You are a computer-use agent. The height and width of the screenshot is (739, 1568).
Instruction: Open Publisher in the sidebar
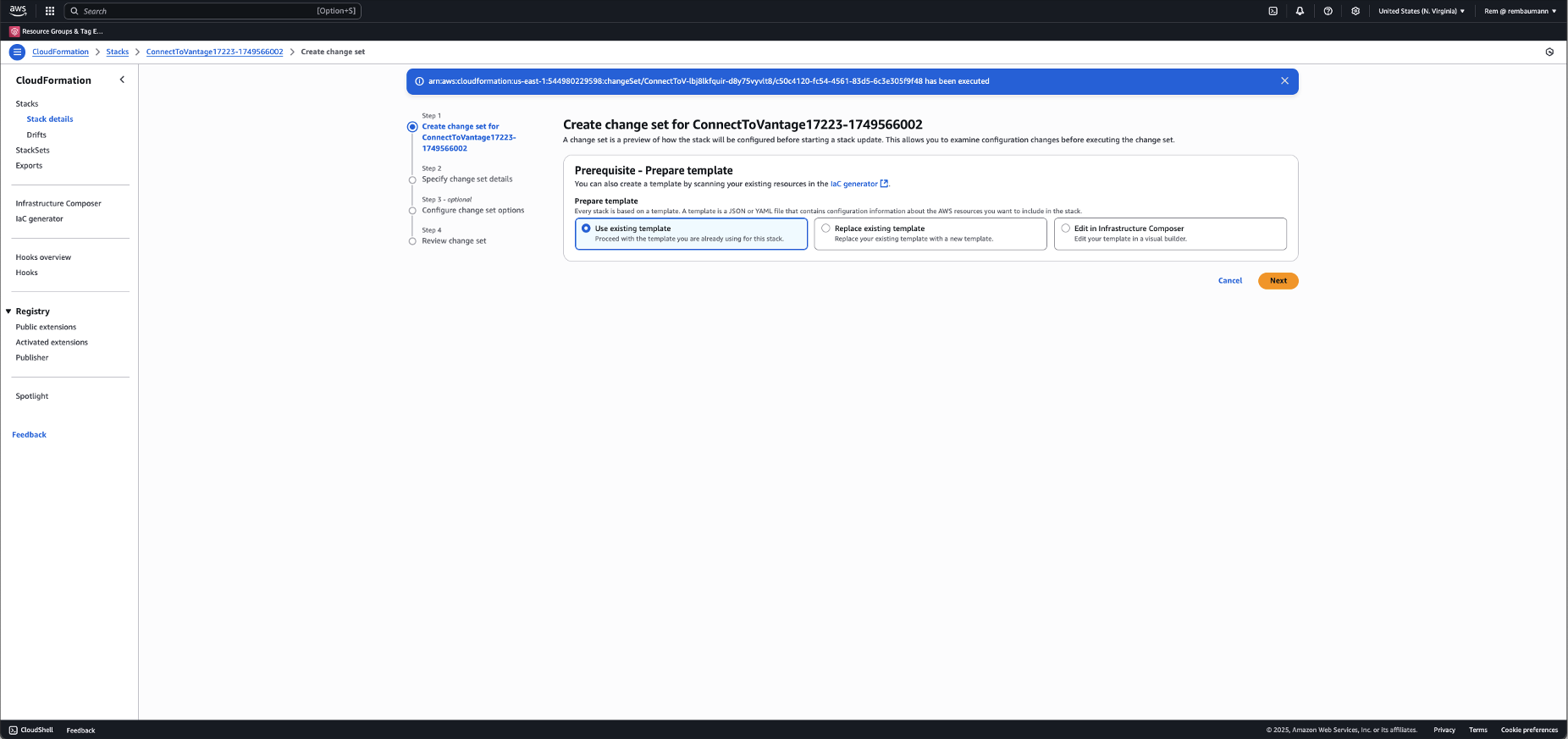[32, 358]
